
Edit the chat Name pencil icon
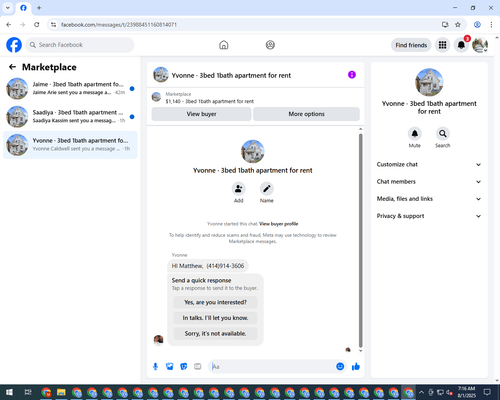coord(267,189)
